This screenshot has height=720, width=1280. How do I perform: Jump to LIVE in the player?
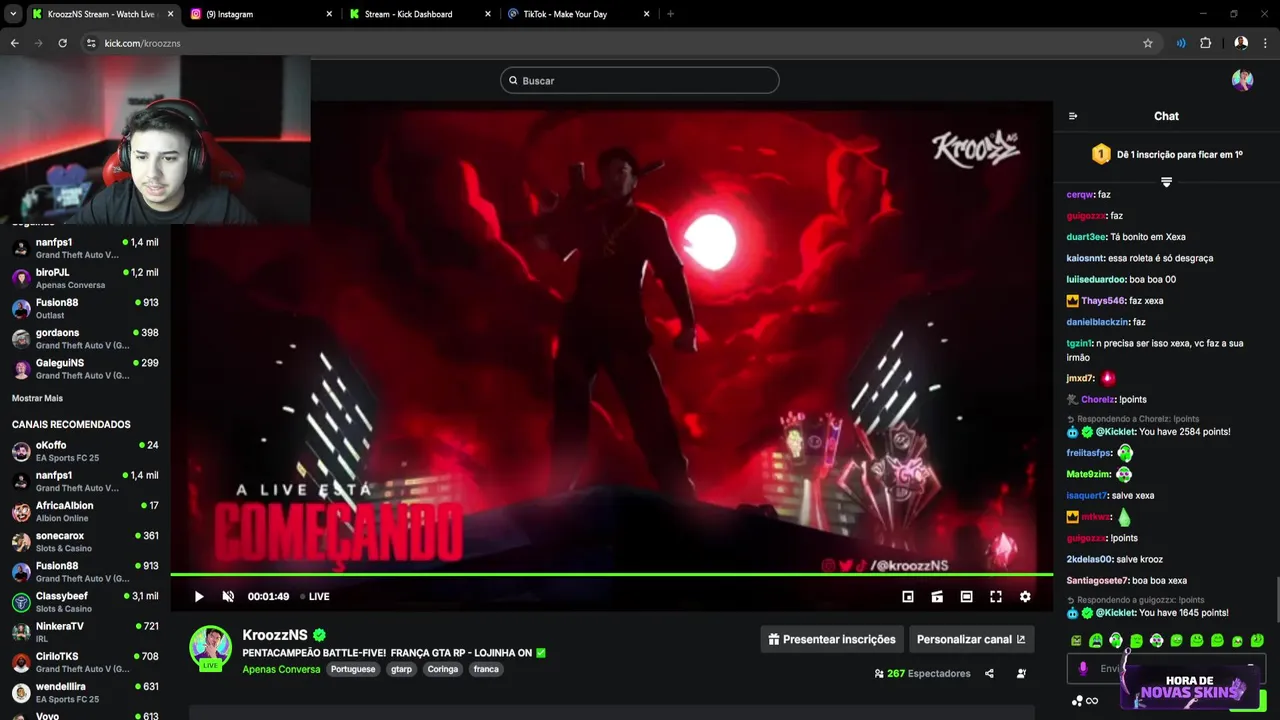(315, 597)
